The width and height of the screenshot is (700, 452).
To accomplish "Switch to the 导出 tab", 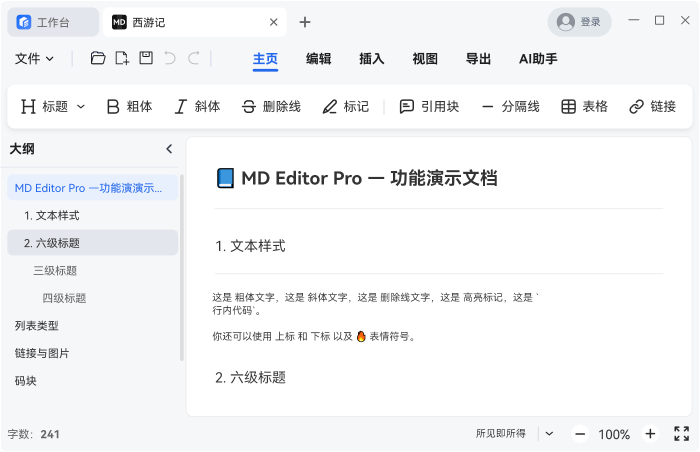I will [x=478, y=59].
